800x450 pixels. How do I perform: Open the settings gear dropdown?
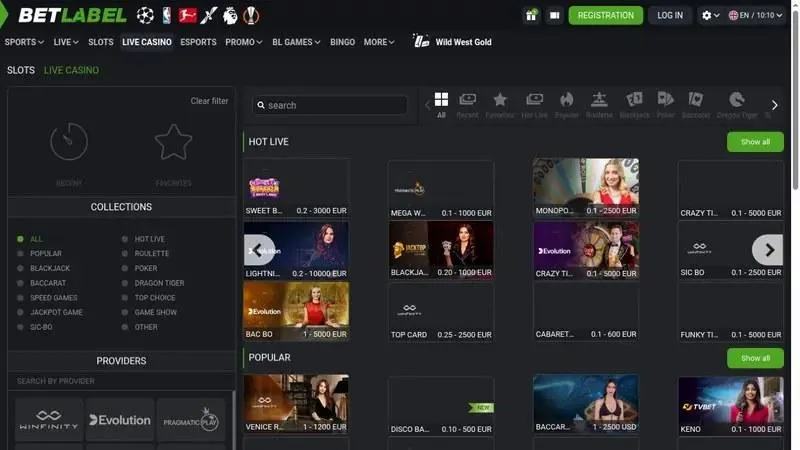710,15
